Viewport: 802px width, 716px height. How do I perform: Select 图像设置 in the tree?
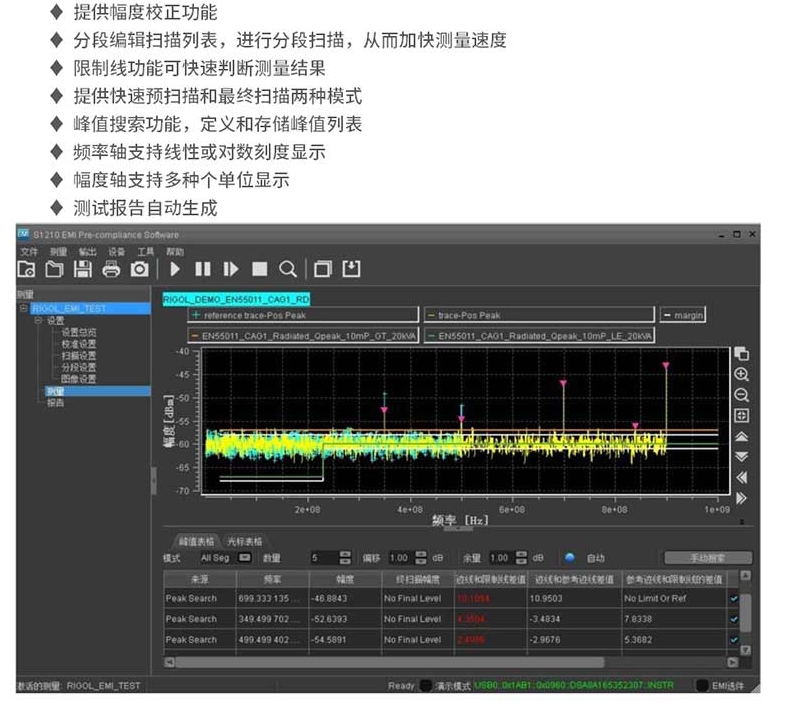79,379
